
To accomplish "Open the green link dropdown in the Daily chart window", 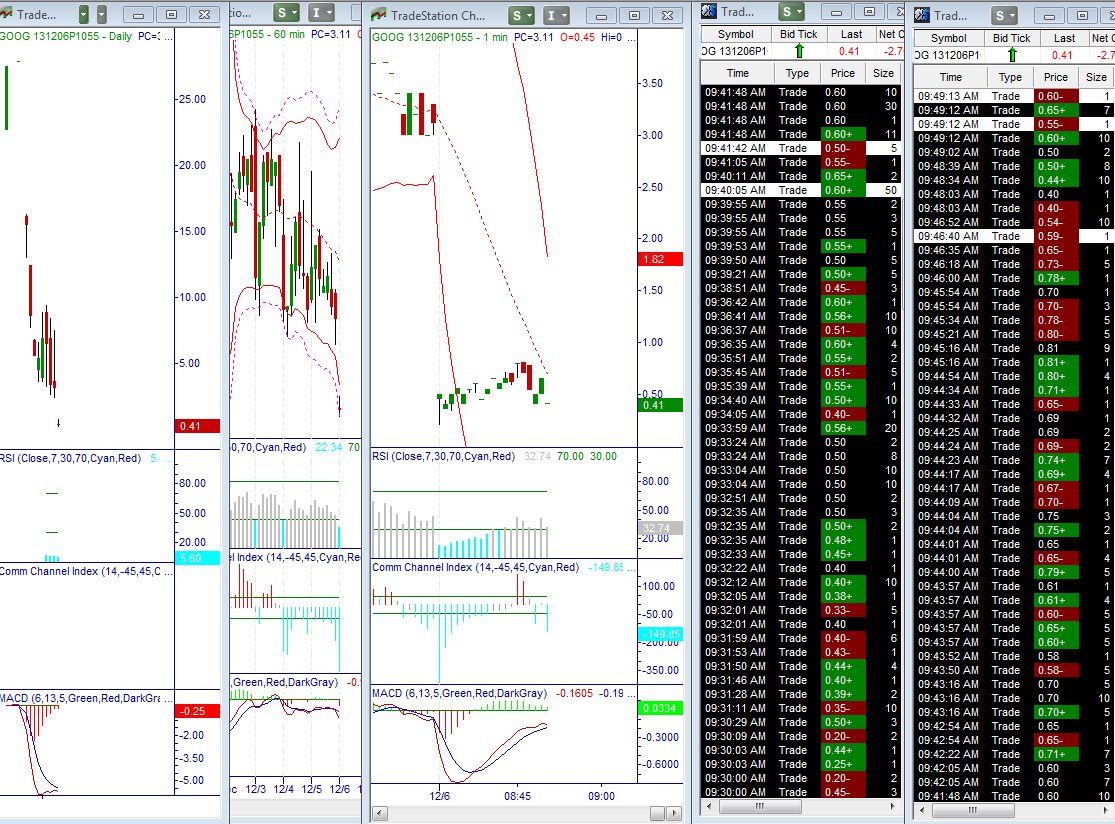I will click(84, 14).
